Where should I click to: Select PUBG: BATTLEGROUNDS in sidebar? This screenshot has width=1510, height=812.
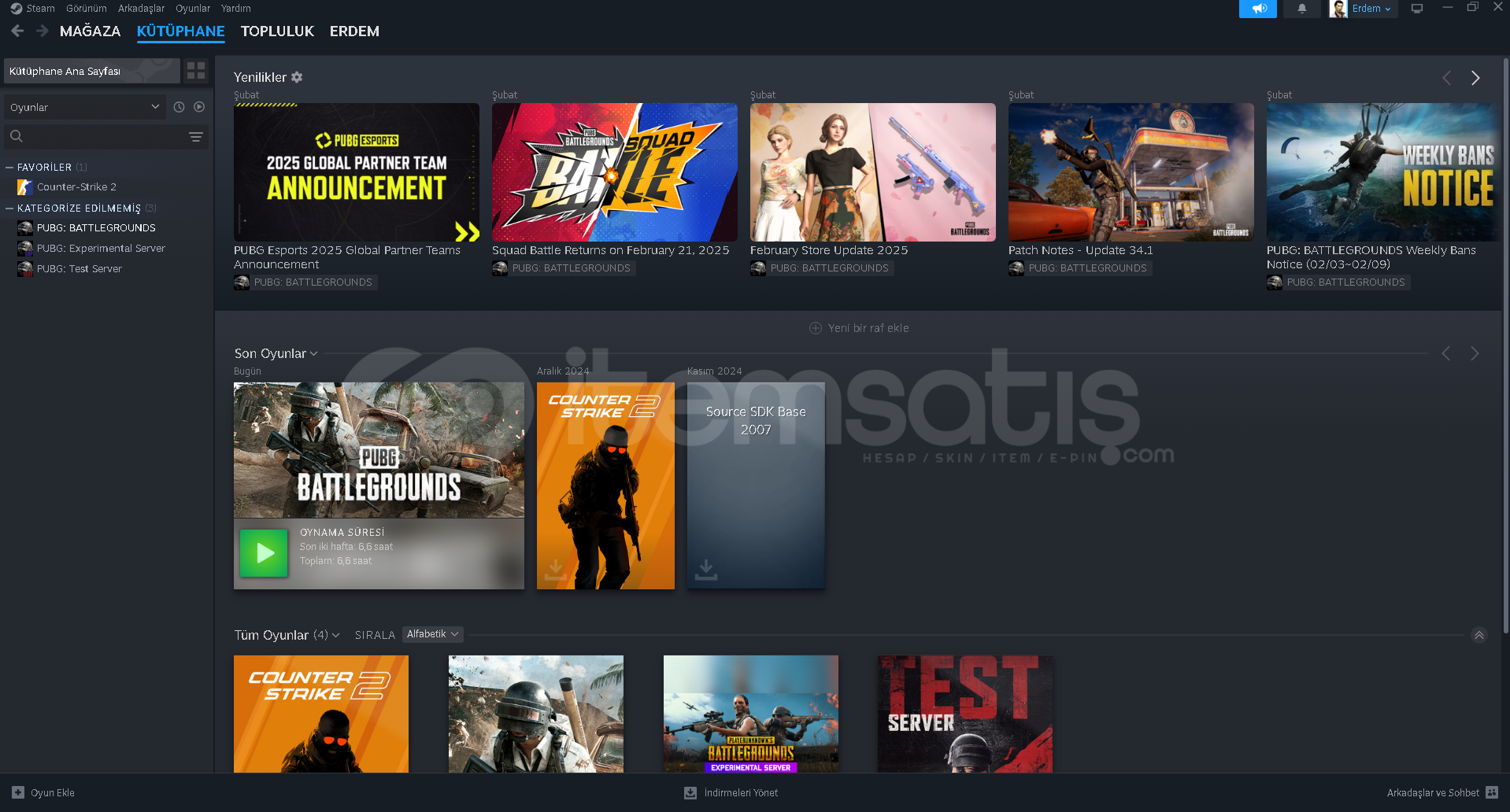96,228
